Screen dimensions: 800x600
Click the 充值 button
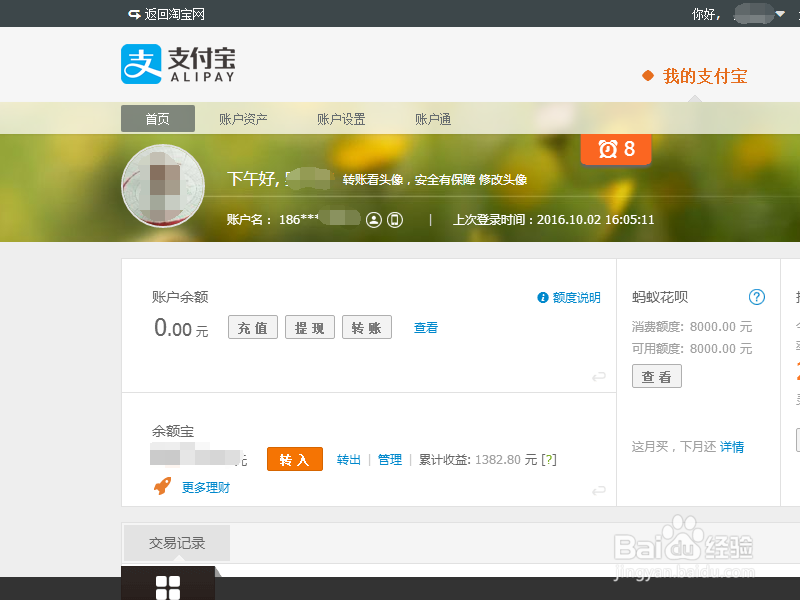(x=253, y=328)
